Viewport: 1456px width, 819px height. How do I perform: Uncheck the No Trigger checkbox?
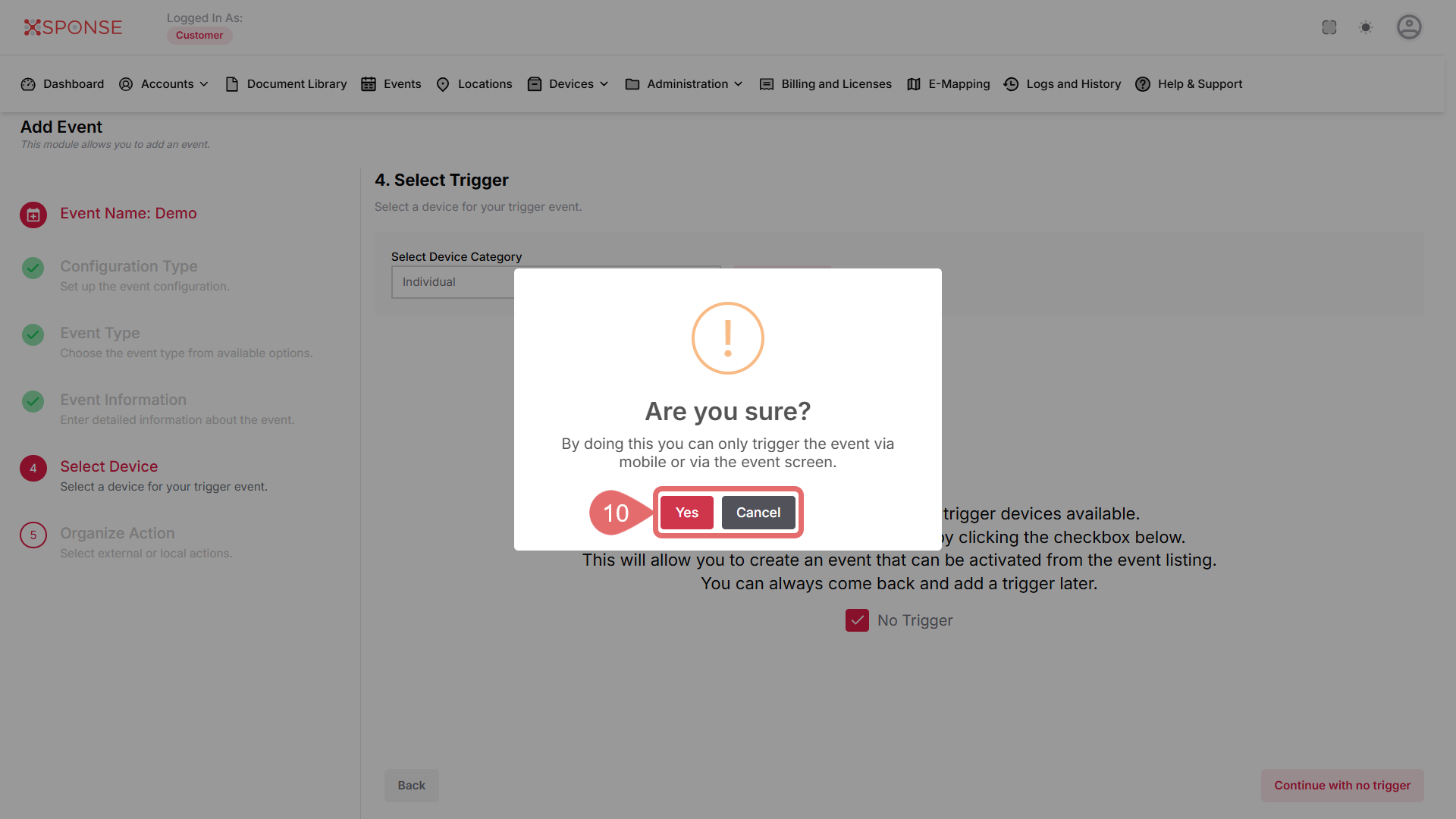coord(857,620)
